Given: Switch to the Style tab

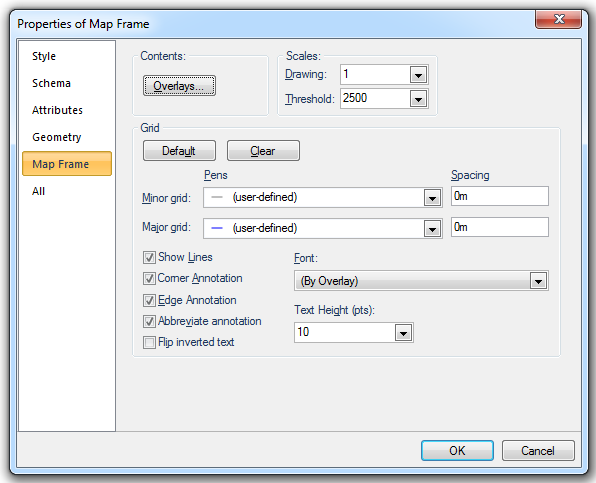Looking at the screenshot, I should click(x=44, y=56).
